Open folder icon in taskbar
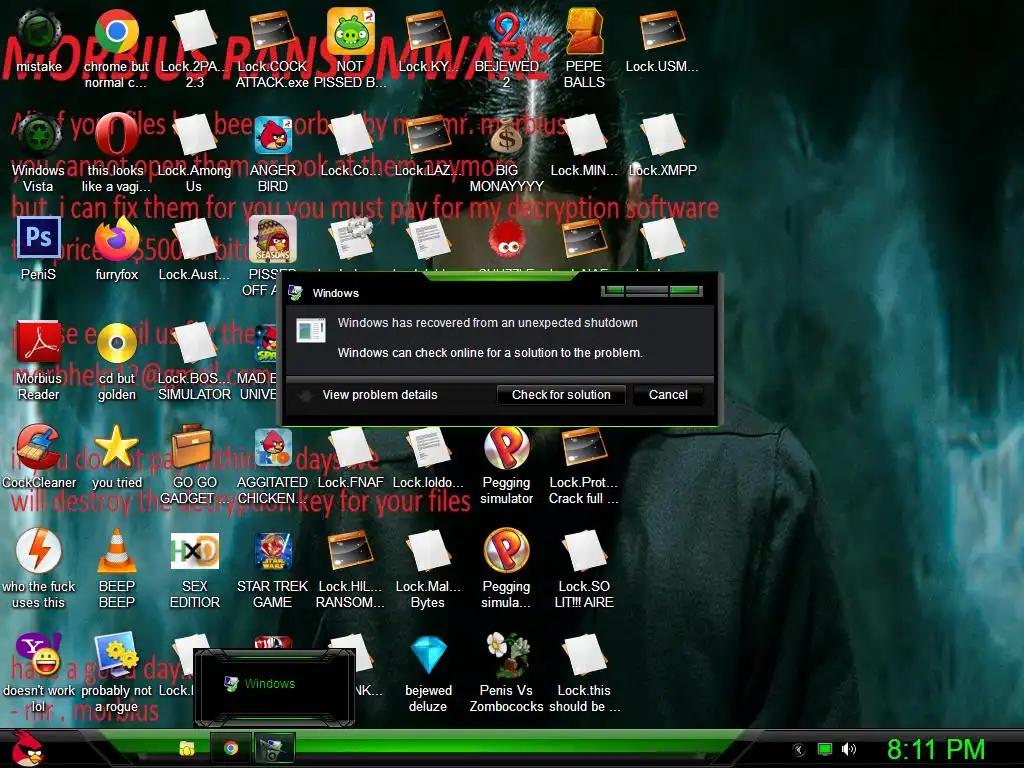 pyautogui.click(x=187, y=748)
